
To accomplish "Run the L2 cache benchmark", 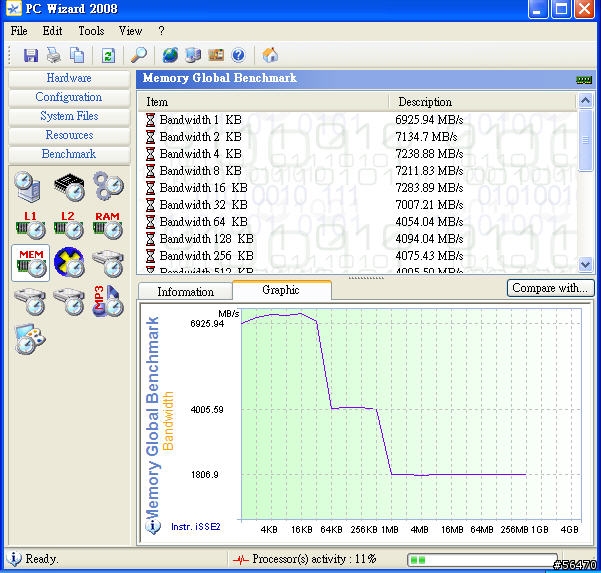I will 69,225.
